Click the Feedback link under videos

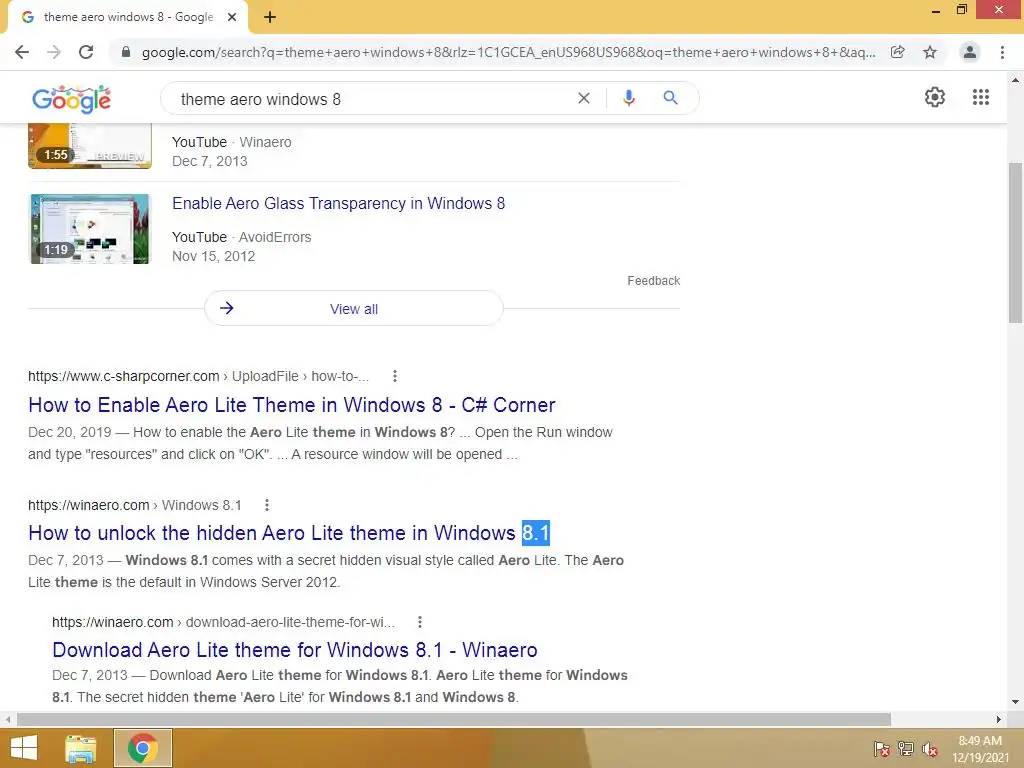point(653,281)
